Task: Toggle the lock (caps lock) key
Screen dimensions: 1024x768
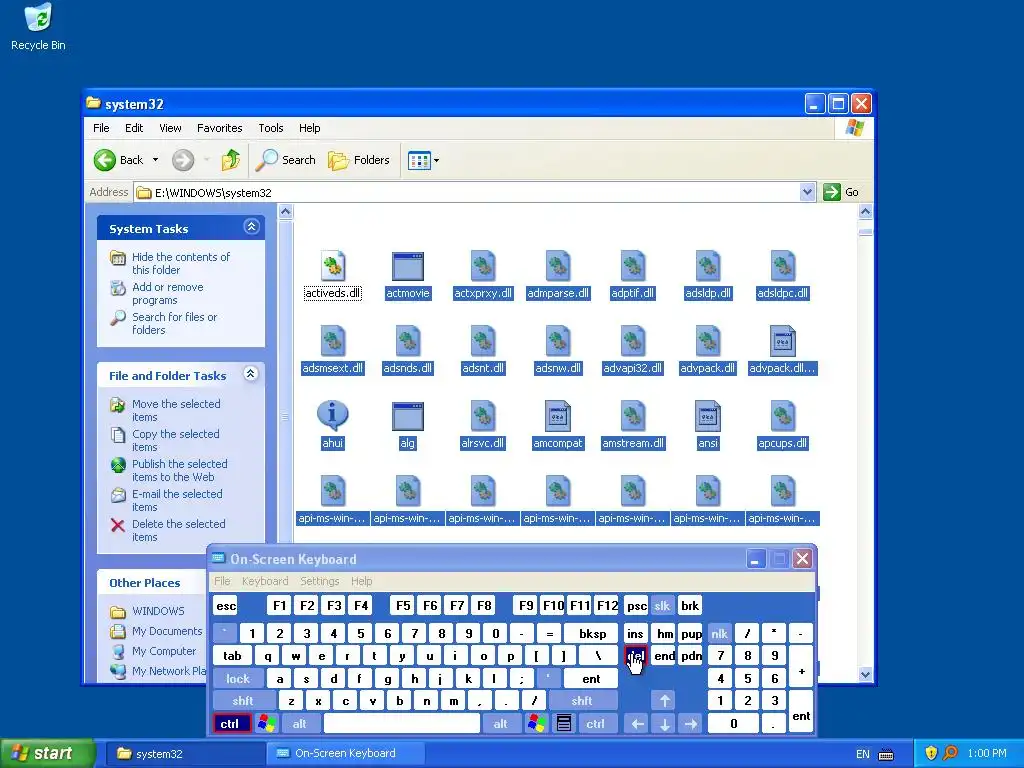Action: click(x=238, y=679)
